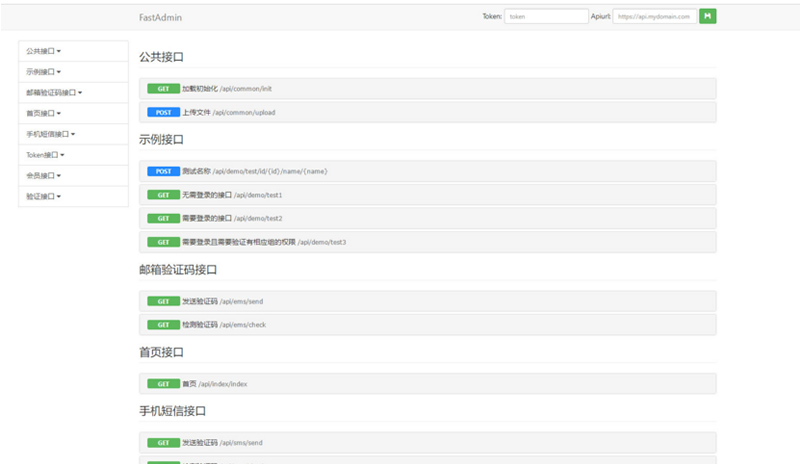Click the GET badge for /api/demo/test1
Screen dimensions: 800x464
point(163,195)
